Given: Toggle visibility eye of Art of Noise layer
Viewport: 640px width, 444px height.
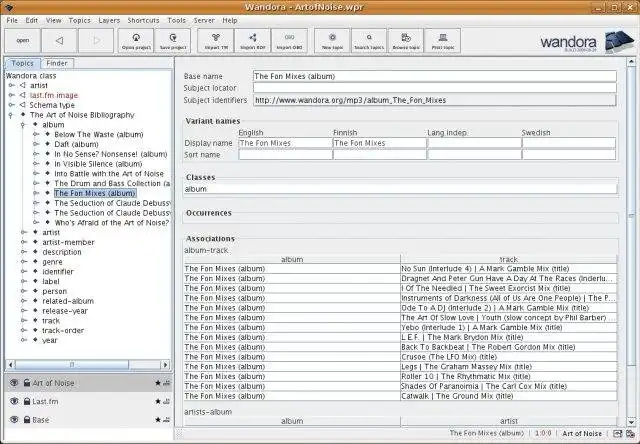Looking at the screenshot, I should point(14,383).
